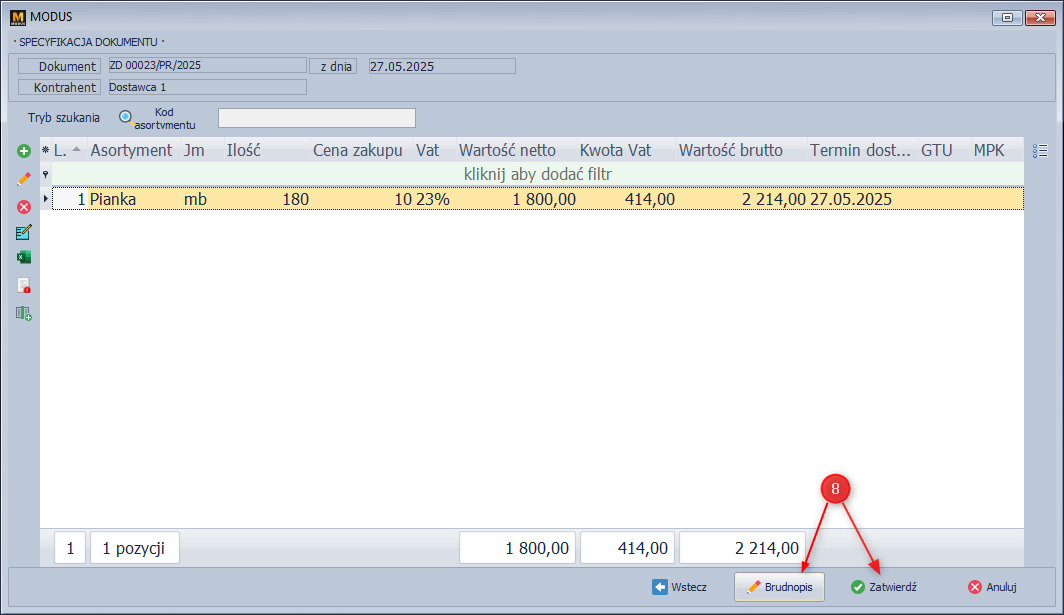The height and width of the screenshot is (615, 1064).
Task: Click the add columns icon in sidebar
Action: tap(24, 313)
